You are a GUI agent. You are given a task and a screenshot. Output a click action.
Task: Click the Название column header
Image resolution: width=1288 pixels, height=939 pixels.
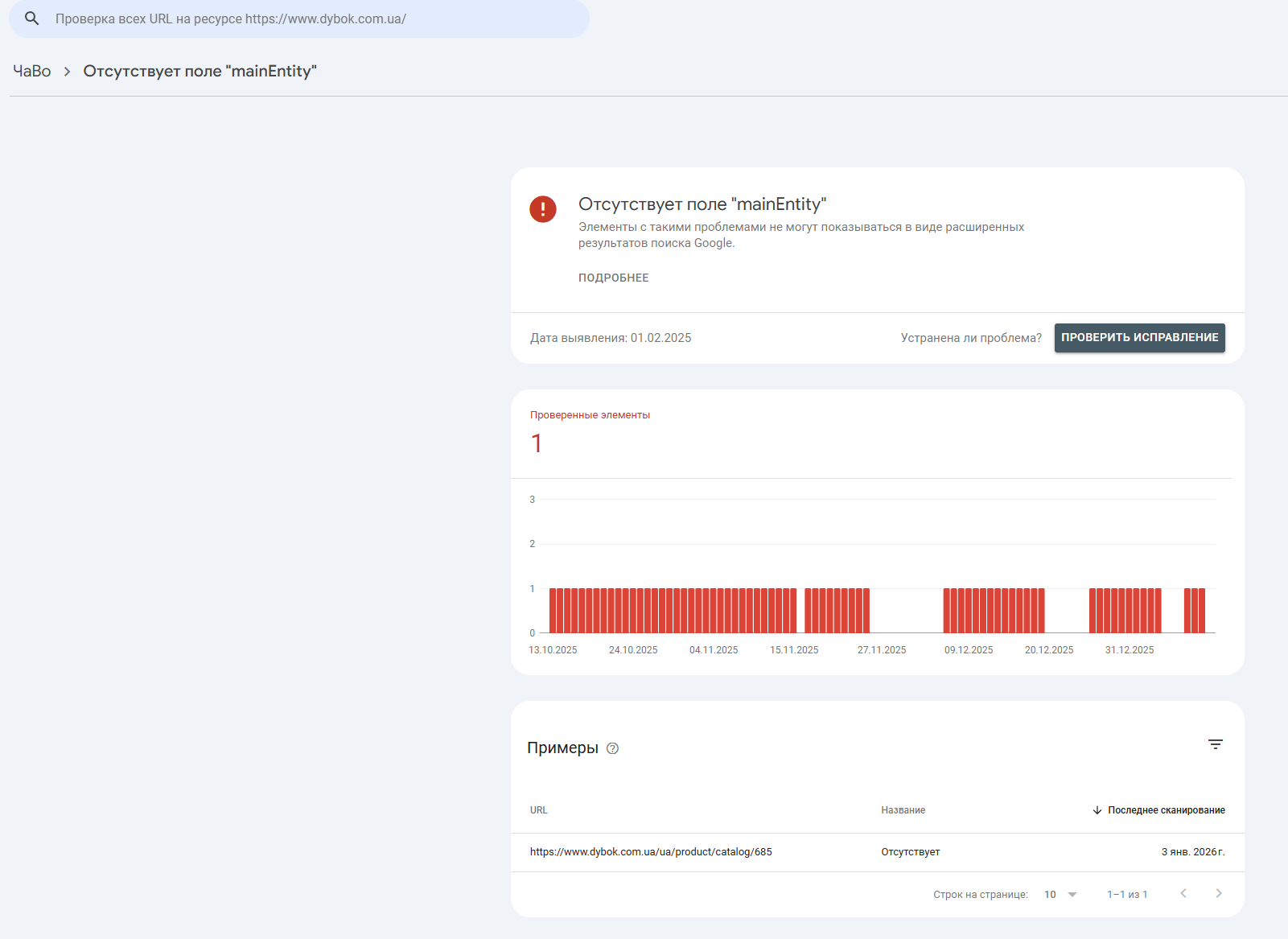(x=903, y=810)
